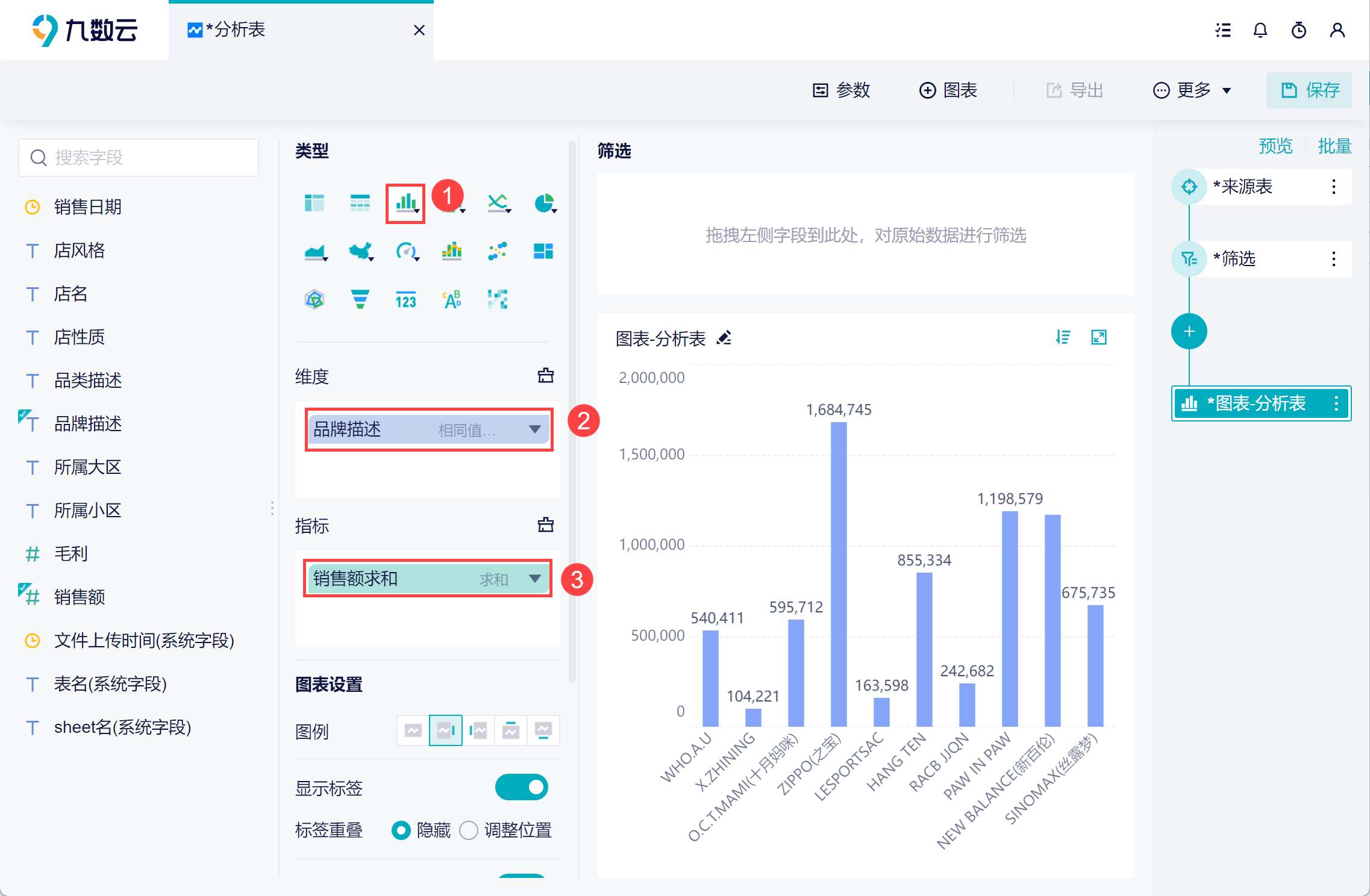Pick the radar chart type icon
1370x896 pixels.
point(314,299)
